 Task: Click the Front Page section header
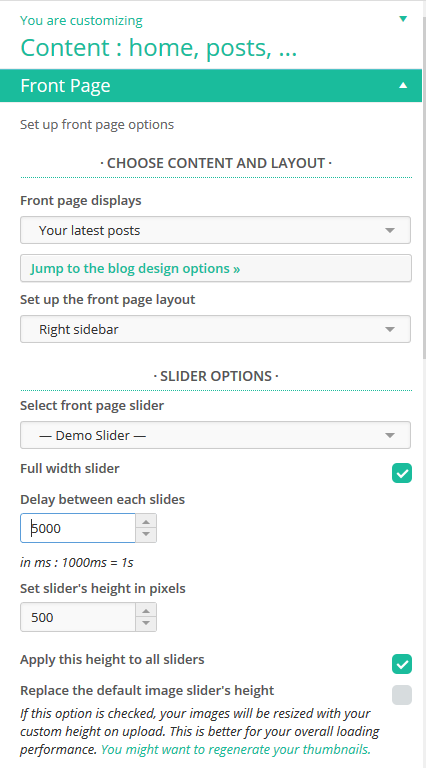tap(211, 86)
